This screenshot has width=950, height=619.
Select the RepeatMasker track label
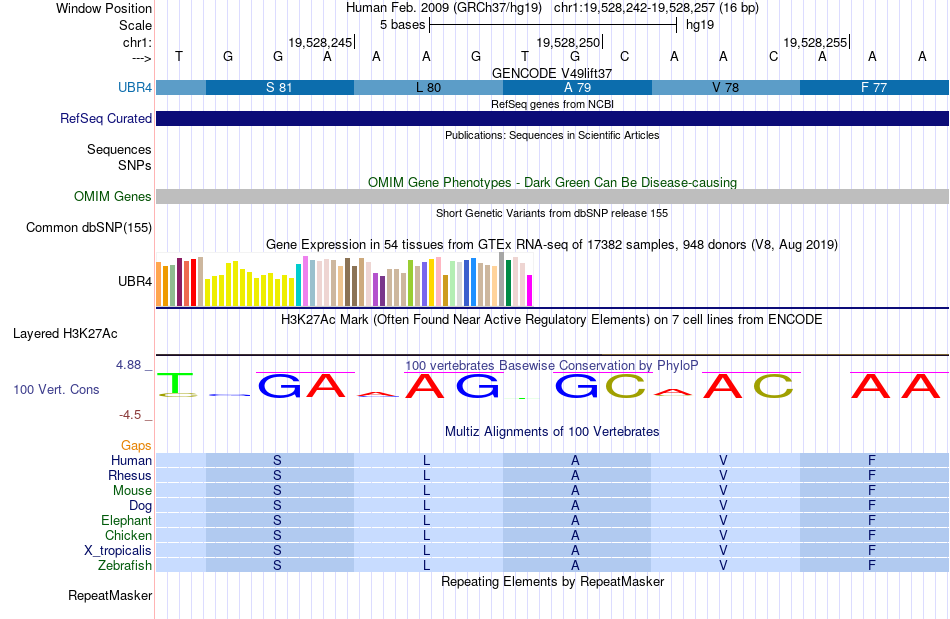pos(110,595)
